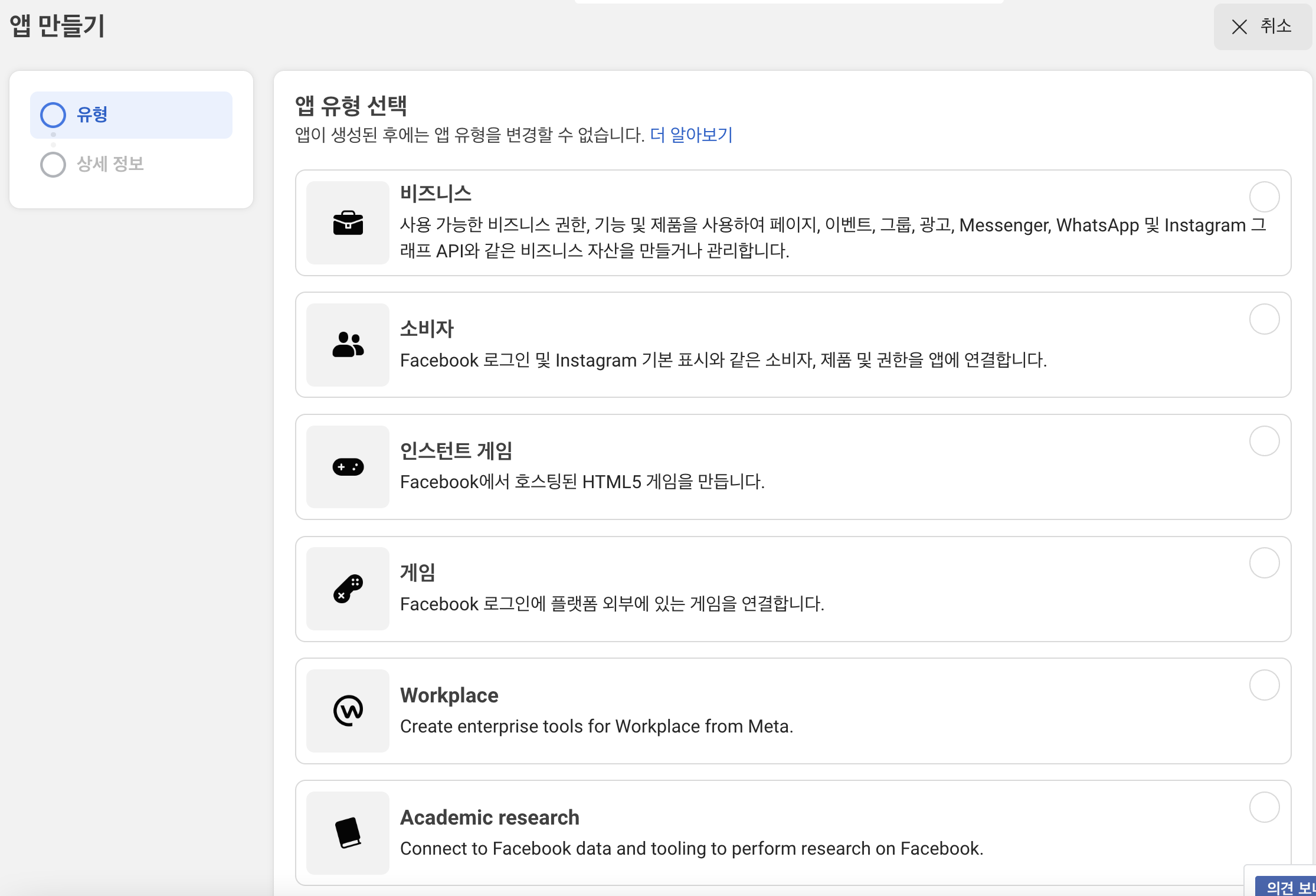Open the 더 알아보기 link

click(690, 135)
